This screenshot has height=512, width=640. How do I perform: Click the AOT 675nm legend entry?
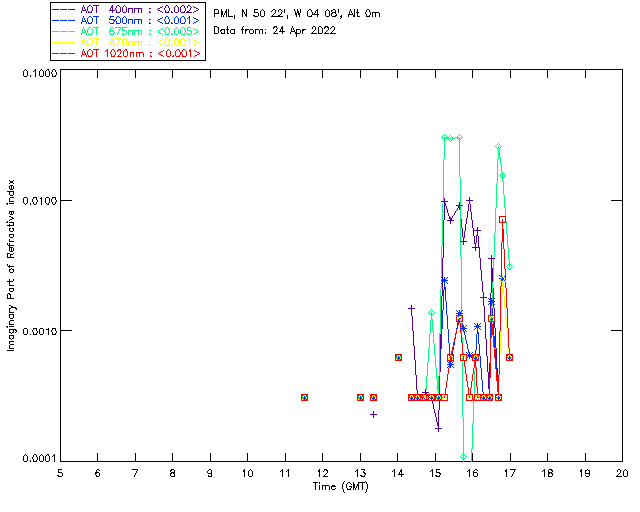pyautogui.click(x=126, y=31)
